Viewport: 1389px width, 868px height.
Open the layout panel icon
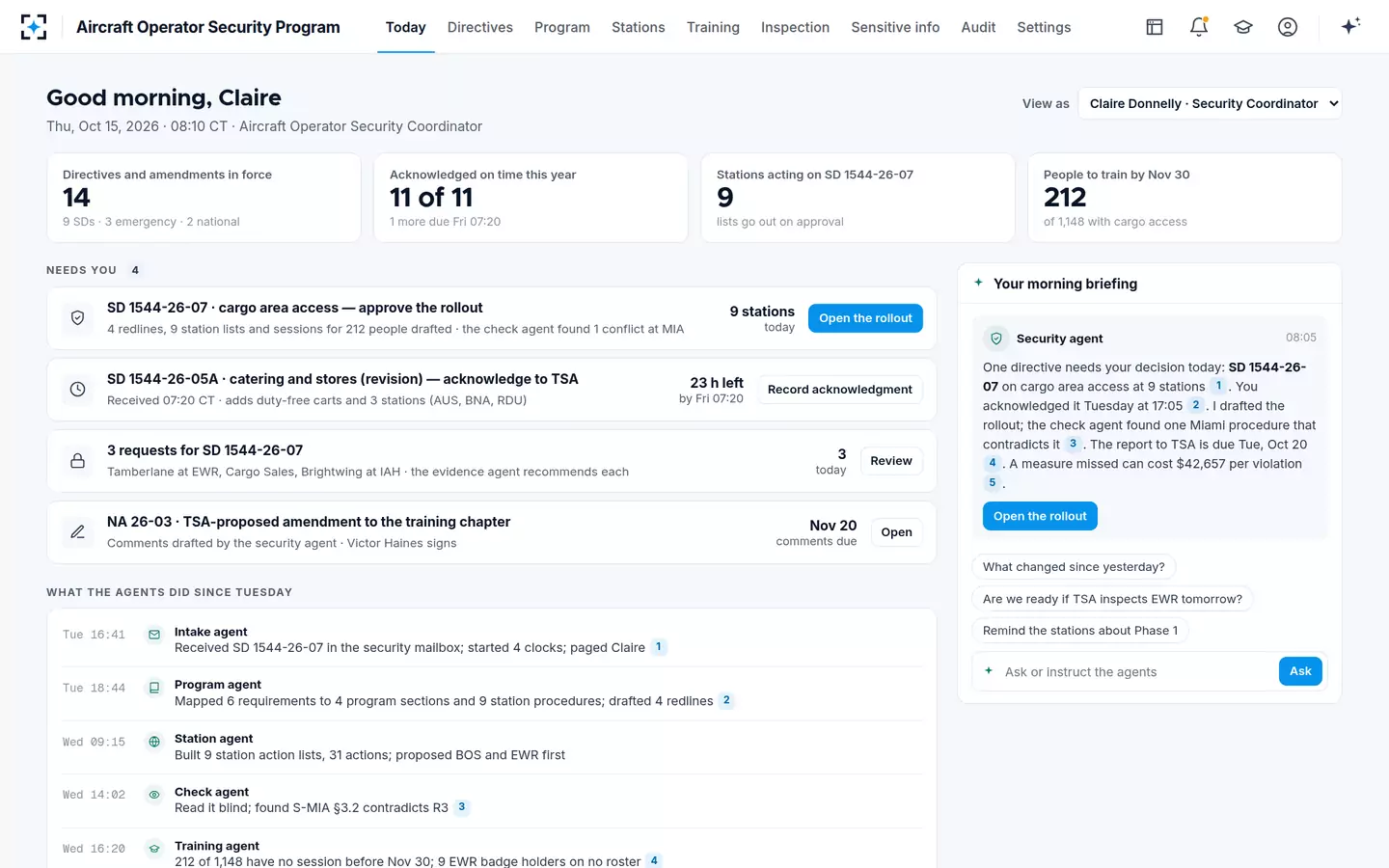point(1155,27)
